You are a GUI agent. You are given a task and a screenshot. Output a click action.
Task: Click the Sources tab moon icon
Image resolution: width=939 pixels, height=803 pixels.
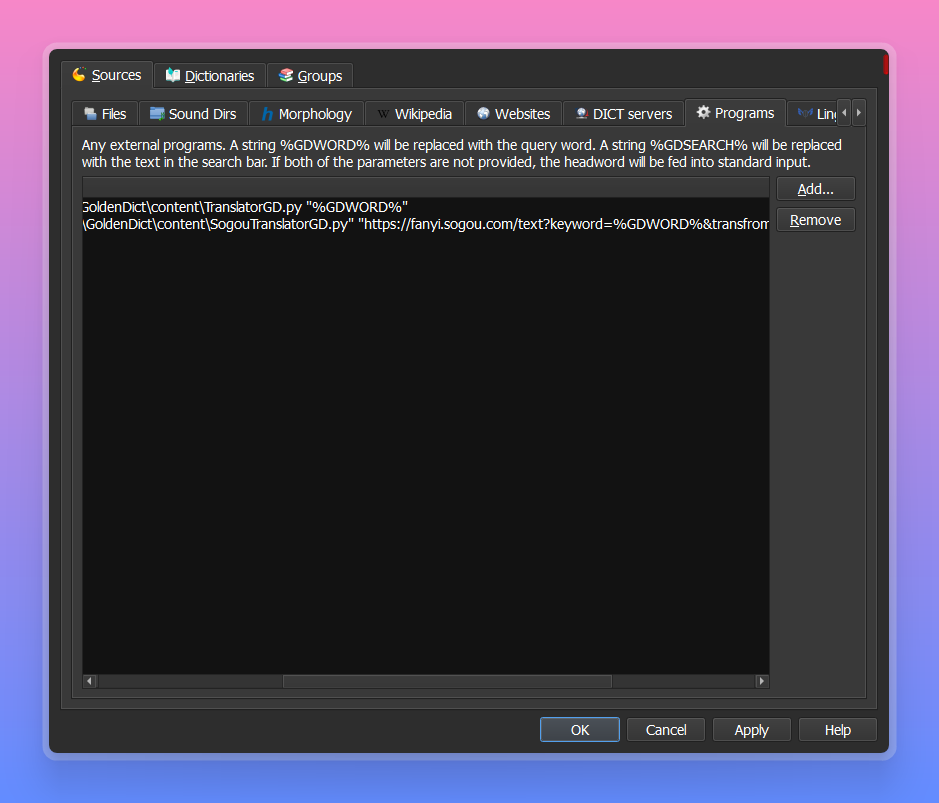(x=79, y=74)
